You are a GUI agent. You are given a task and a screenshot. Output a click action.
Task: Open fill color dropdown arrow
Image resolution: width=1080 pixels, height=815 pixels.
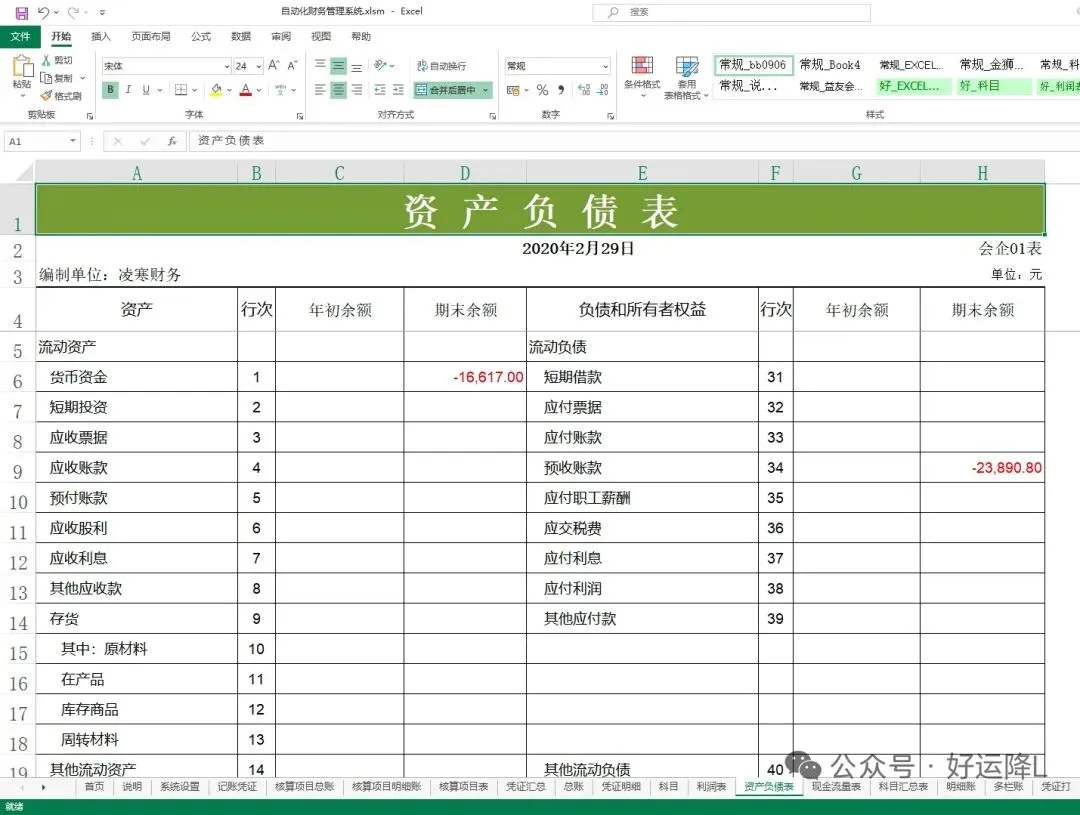pos(229,90)
